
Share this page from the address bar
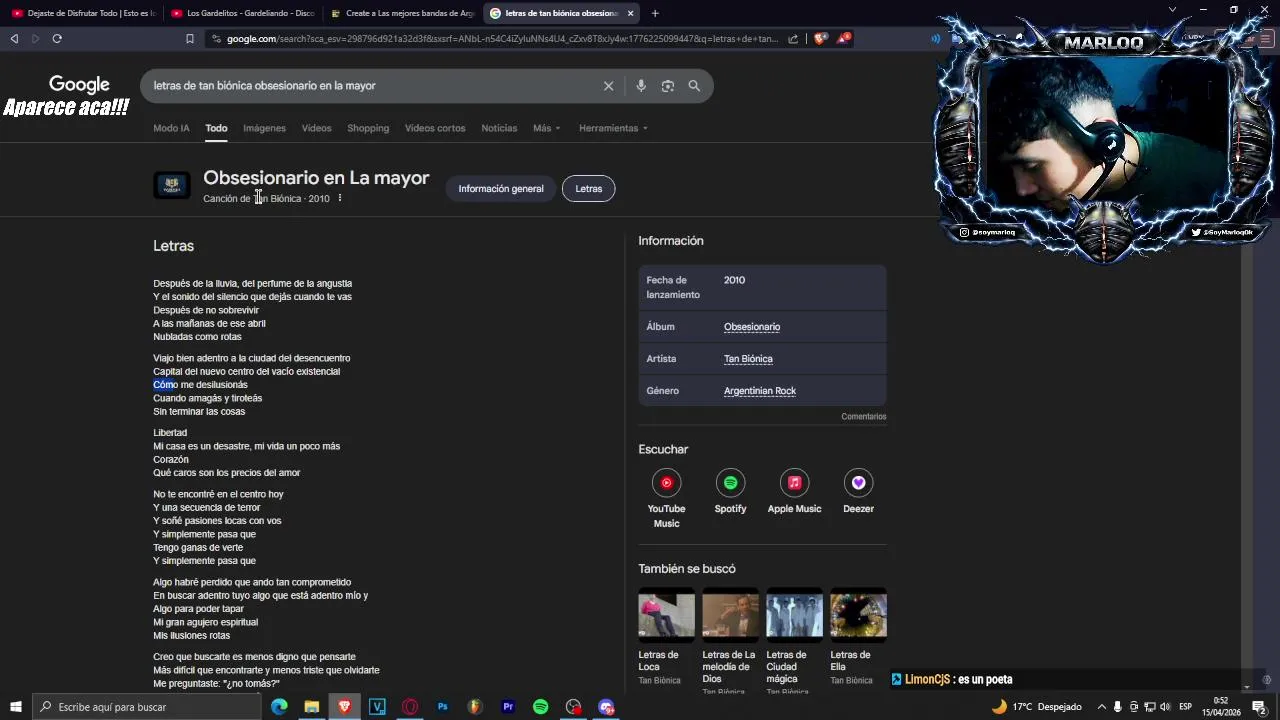(793, 39)
